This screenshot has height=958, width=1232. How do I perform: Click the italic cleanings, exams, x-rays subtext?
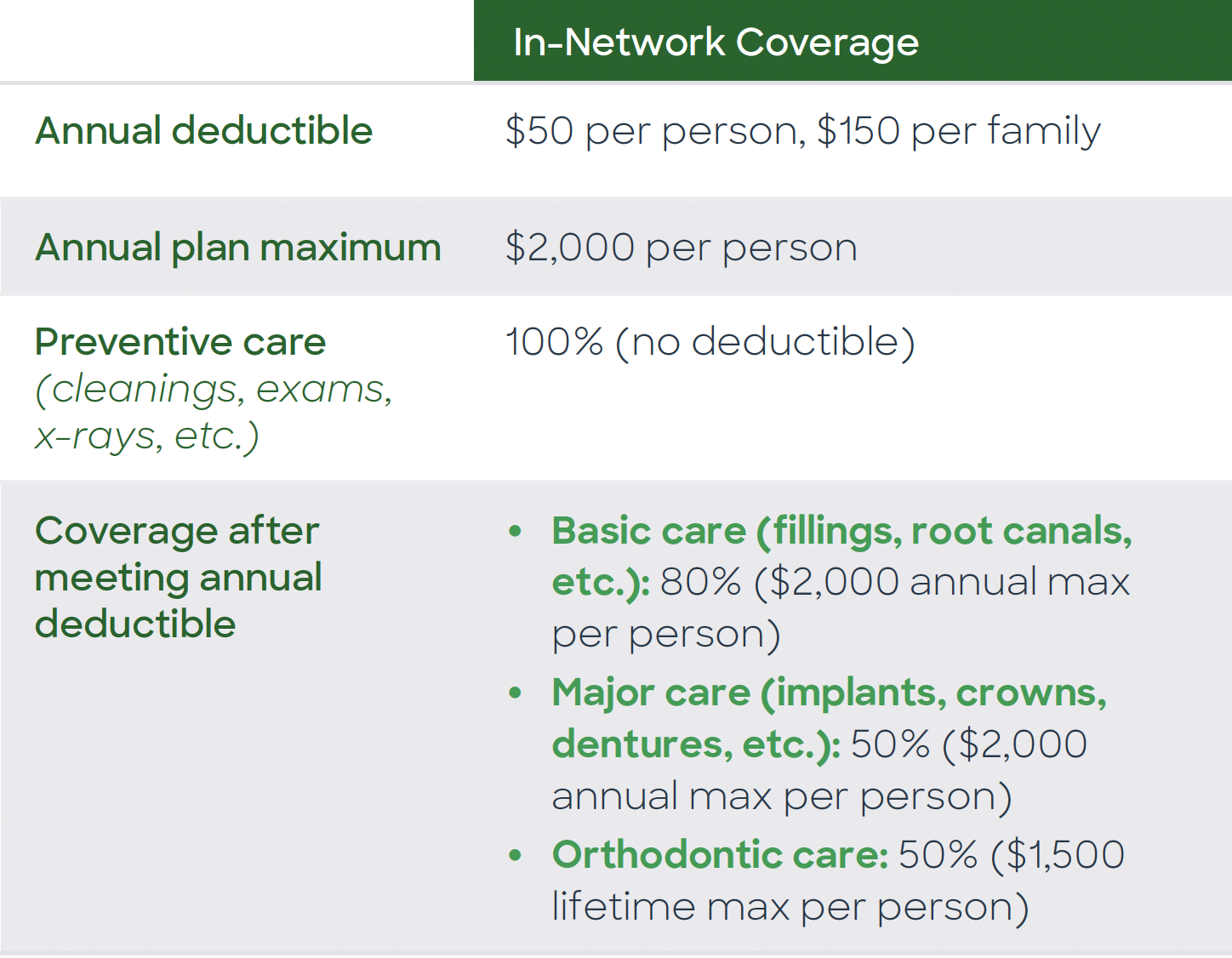[x=213, y=412]
